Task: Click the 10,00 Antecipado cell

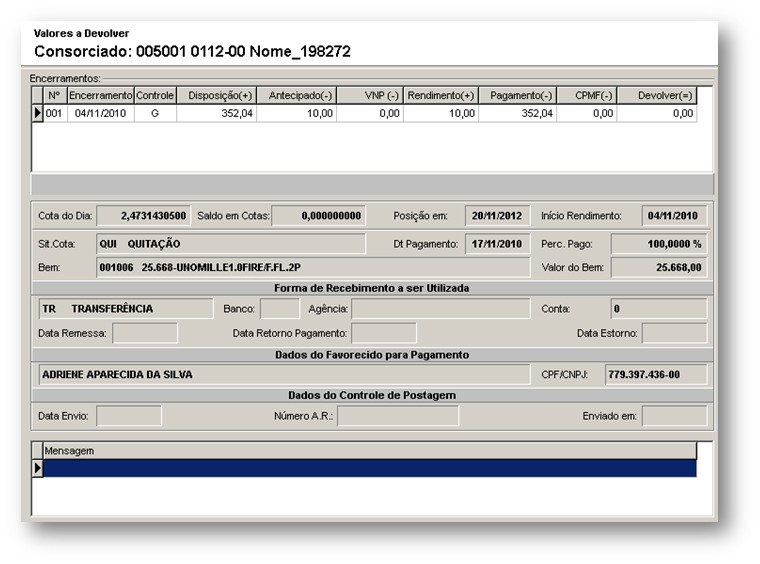Action: tap(297, 113)
